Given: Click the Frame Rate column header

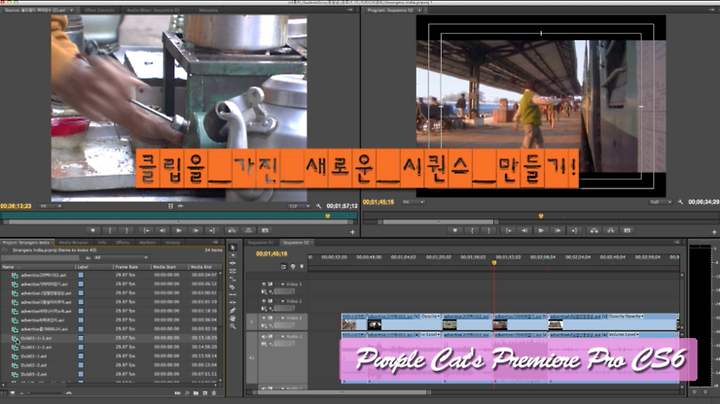Looking at the screenshot, I should (132, 267).
